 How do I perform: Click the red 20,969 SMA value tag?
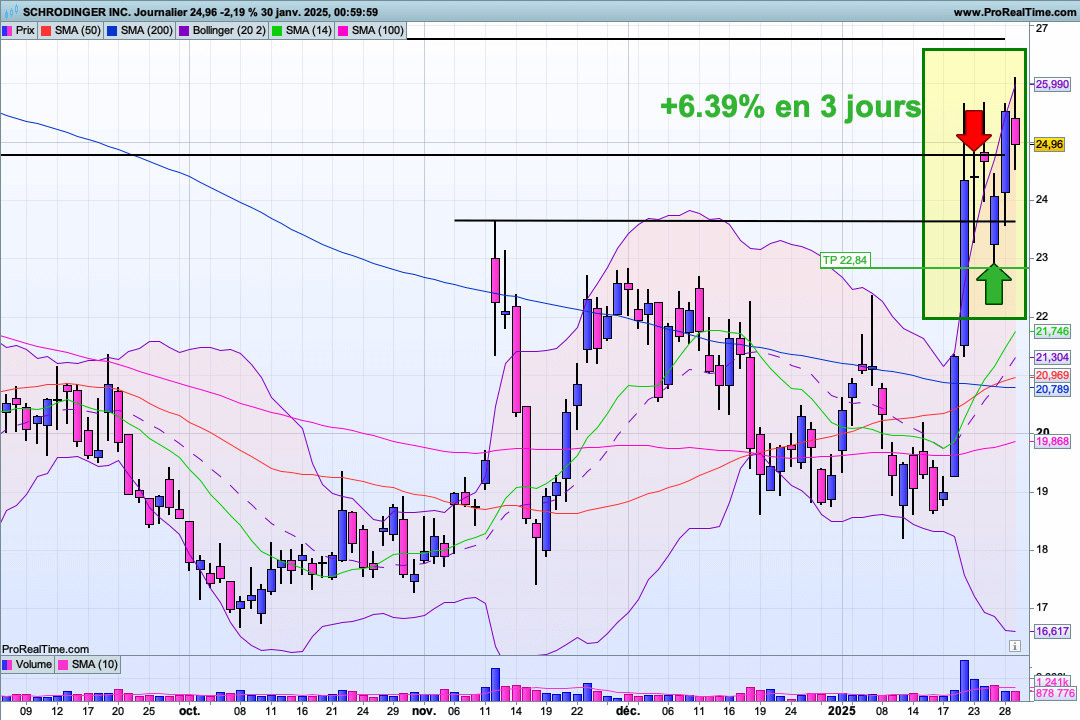tap(1052, 376)
